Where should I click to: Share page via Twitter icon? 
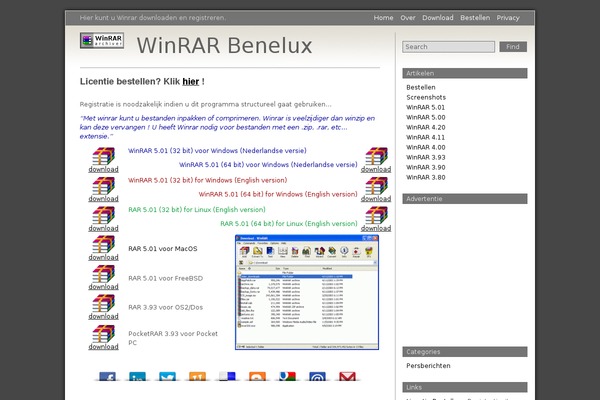(x=167, y=376)
